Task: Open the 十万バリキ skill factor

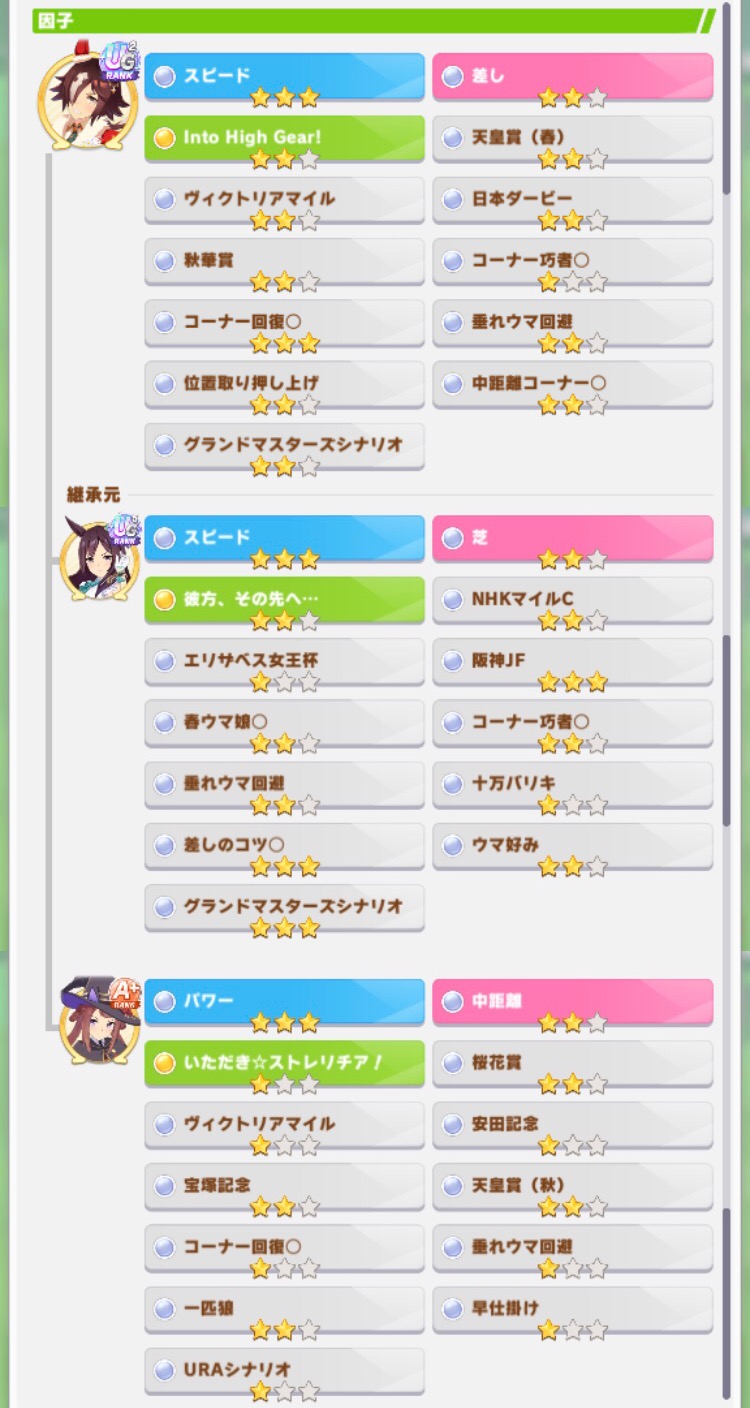Action: coord(573,785)
